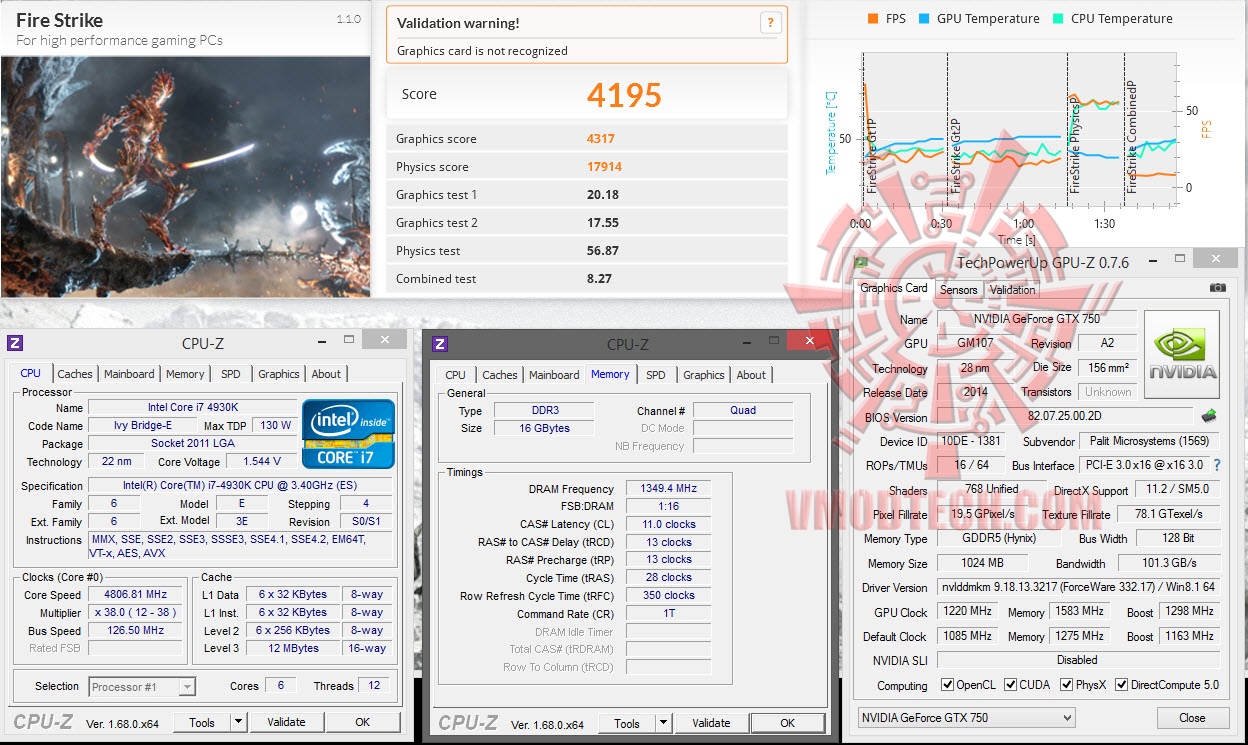1248x745 pixels.
Task: Click Validate in the CPU-Z memory window
Action: pyautogui.click(x=711, y=723)
